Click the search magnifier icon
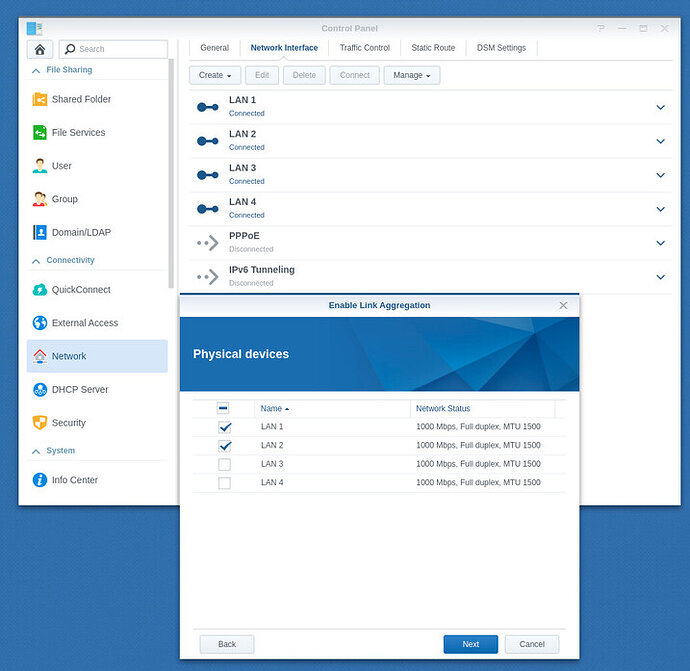This screenshot has height=671, width=690. [70, 49]
